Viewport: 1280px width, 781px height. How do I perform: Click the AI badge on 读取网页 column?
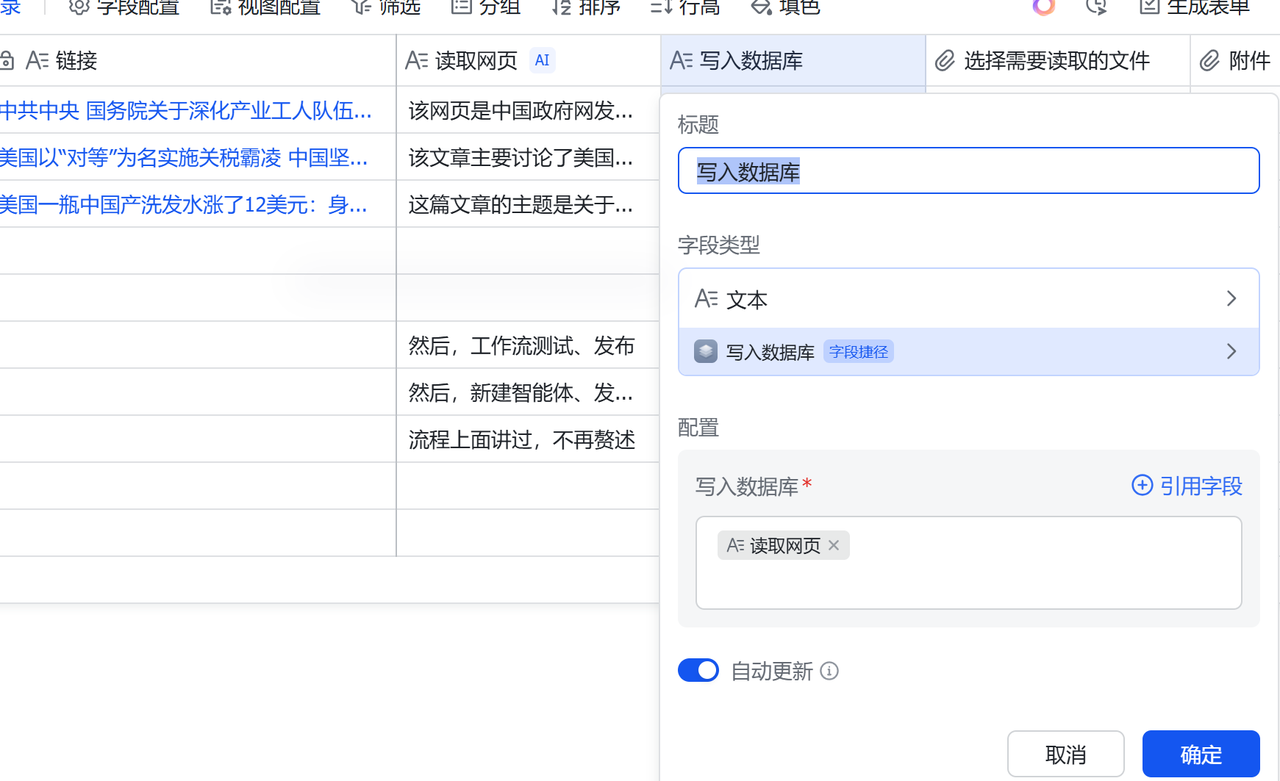(x=541, y=60)
